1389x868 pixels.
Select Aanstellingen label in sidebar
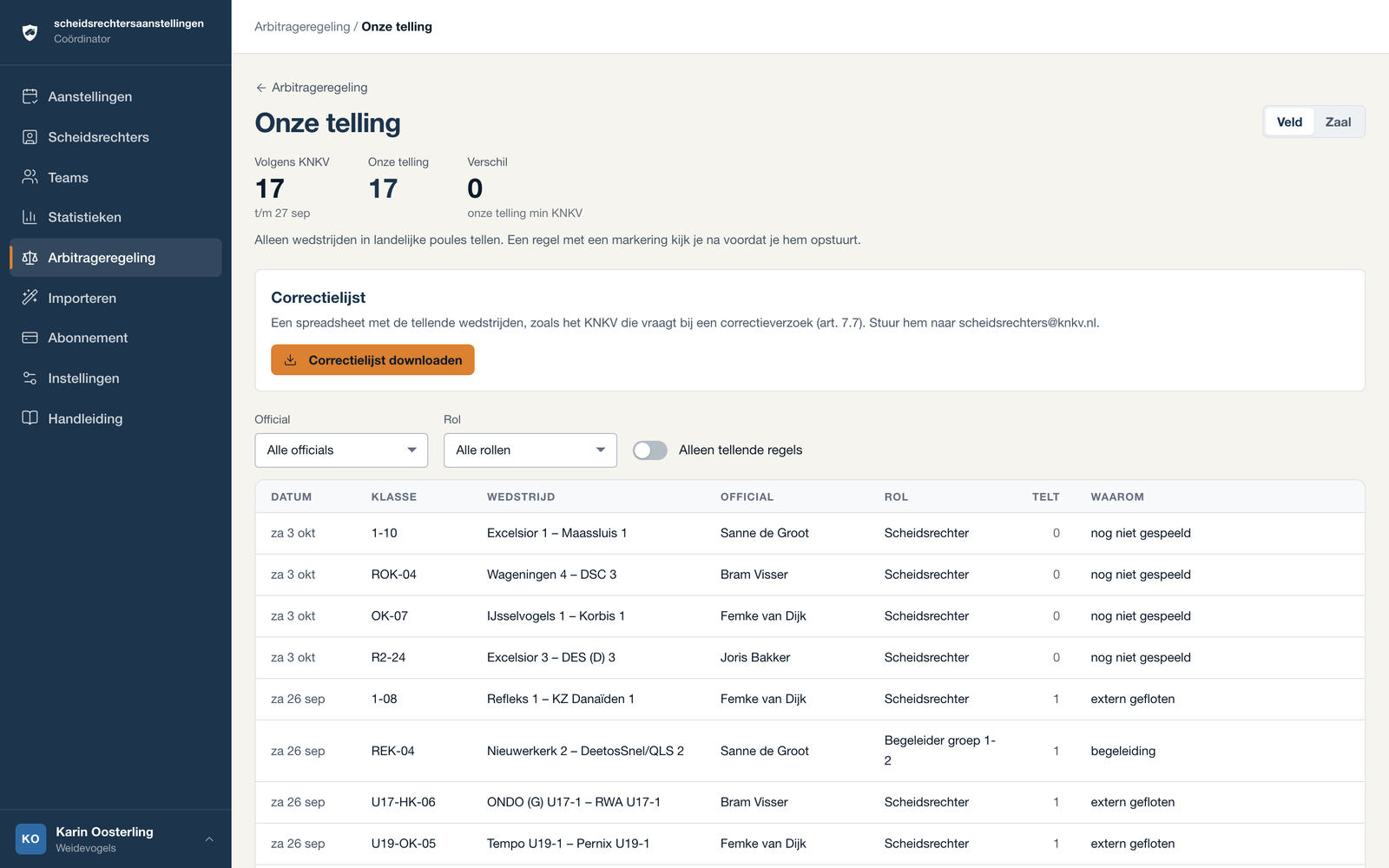90,96
